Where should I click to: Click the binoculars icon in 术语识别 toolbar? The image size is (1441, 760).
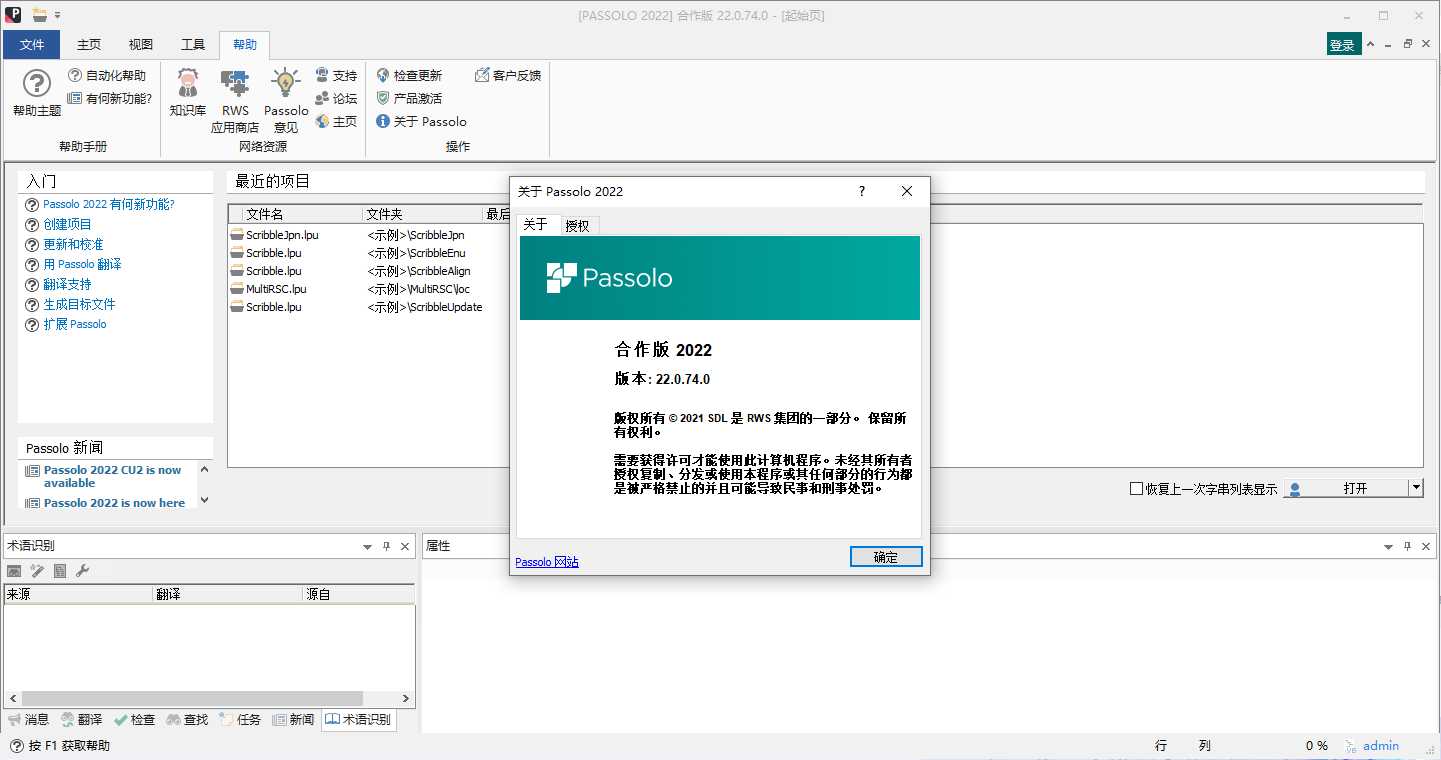coord(14,570)
